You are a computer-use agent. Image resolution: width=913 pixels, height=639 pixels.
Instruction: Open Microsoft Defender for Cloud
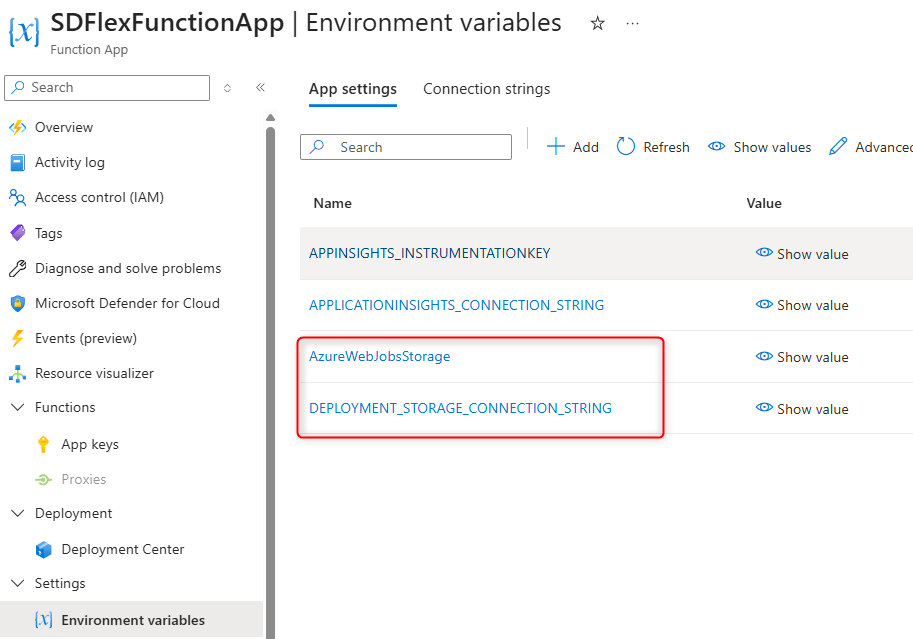(126, 303)
